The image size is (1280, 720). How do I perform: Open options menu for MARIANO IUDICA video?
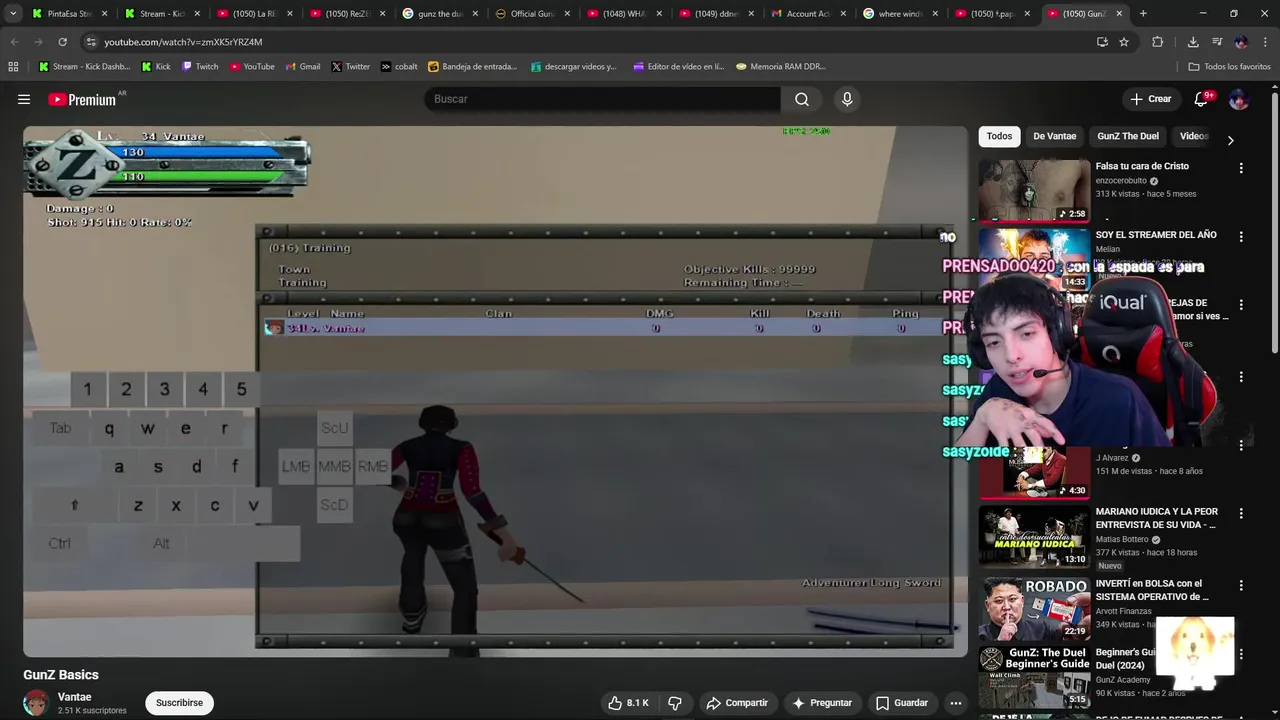1241,514
